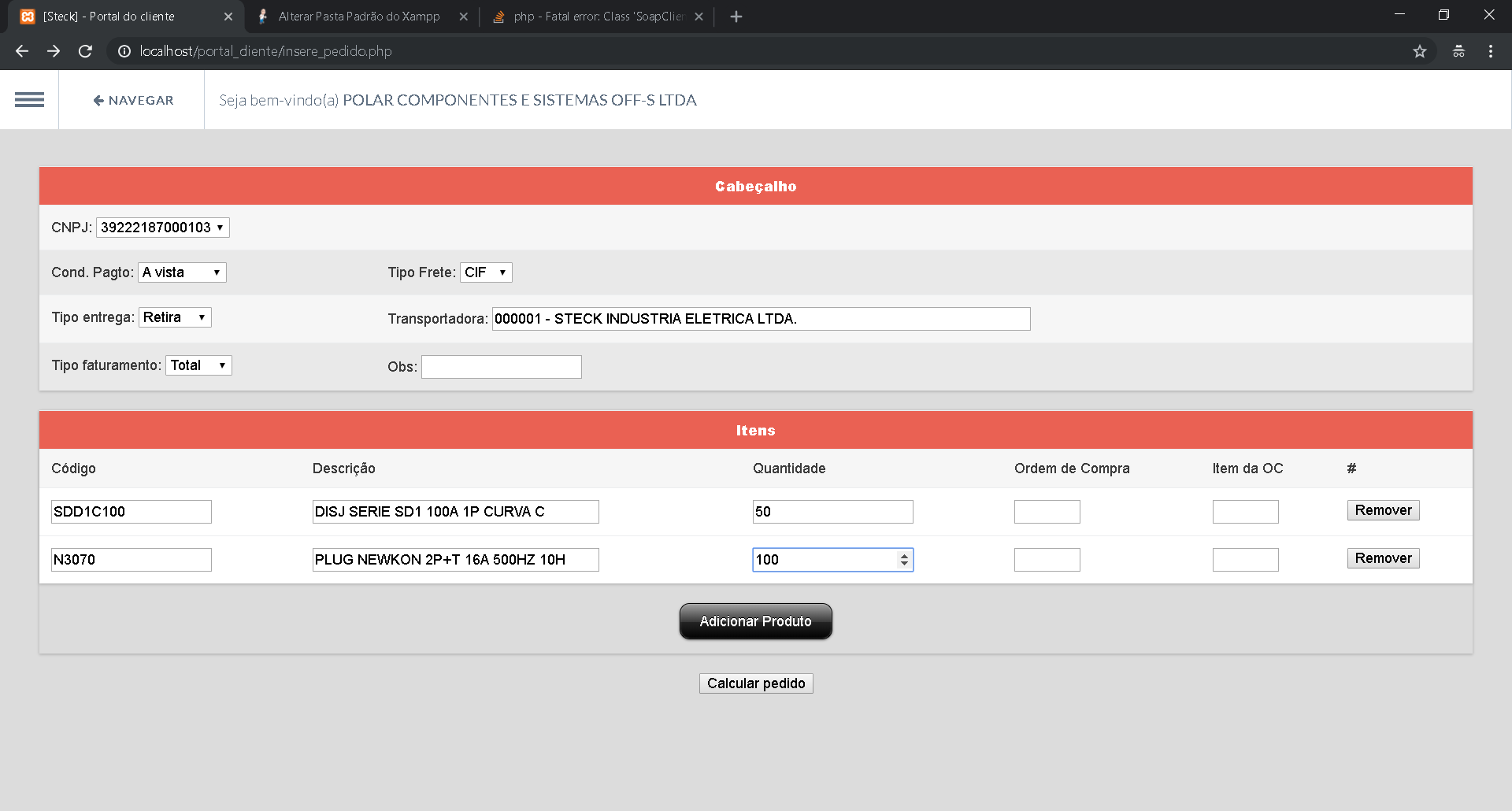
Task: Remove the SDD1C100 item row
Action: click(x=1383, y=510)
